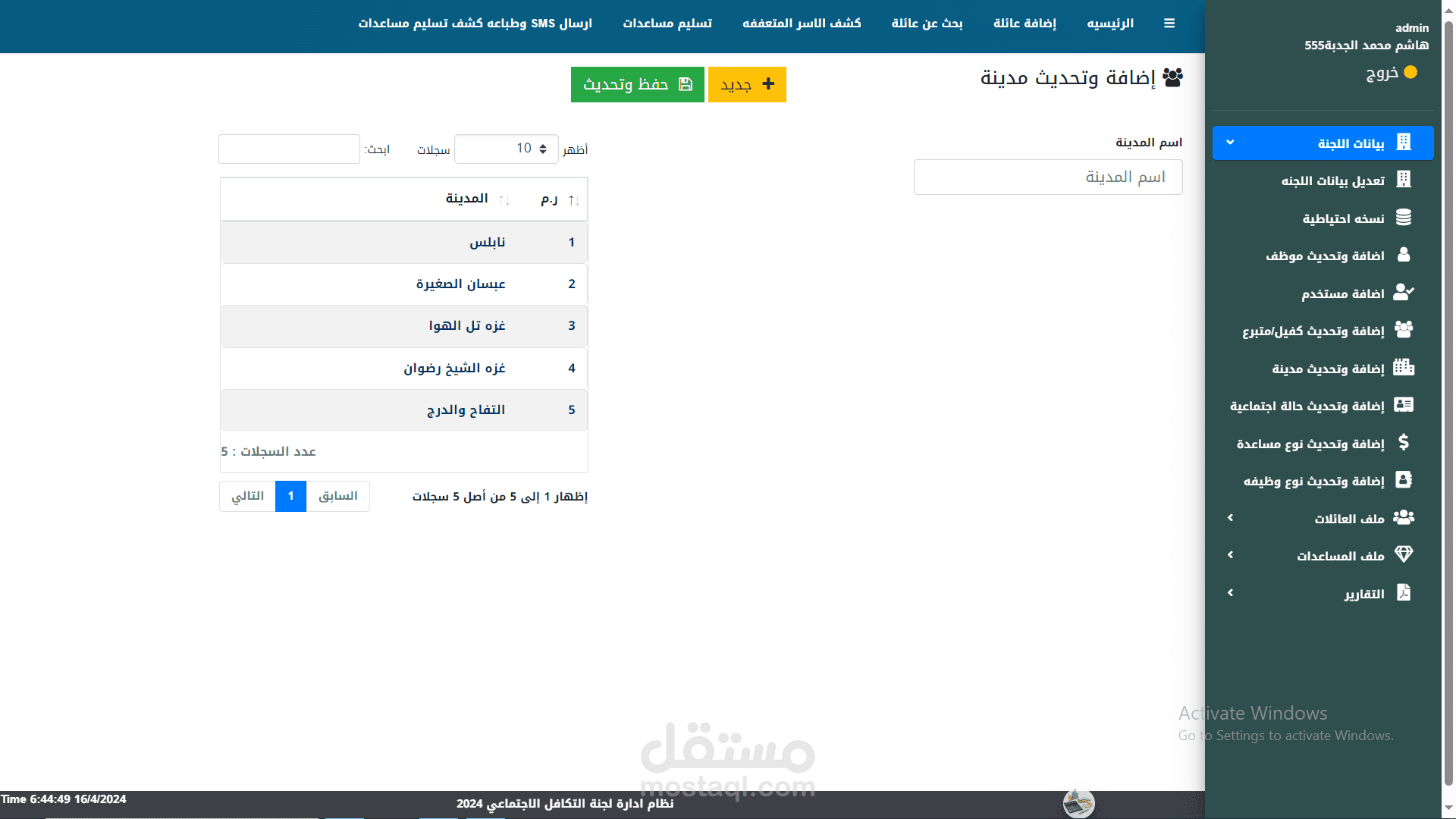Viewport: 1456px width, 819px height.
Task: Open بحث عن عائلة from the top menu
Action: 927,24
